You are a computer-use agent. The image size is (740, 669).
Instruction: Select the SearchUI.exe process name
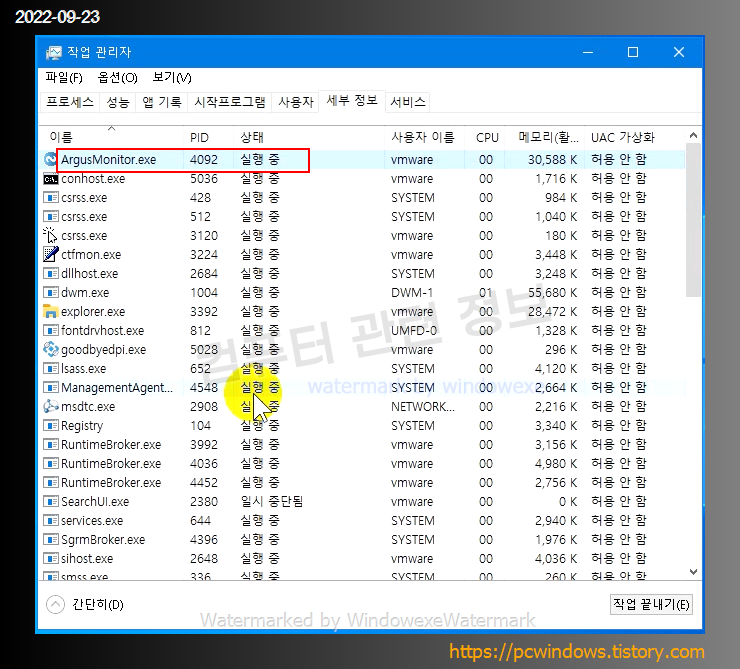(95, 502)
